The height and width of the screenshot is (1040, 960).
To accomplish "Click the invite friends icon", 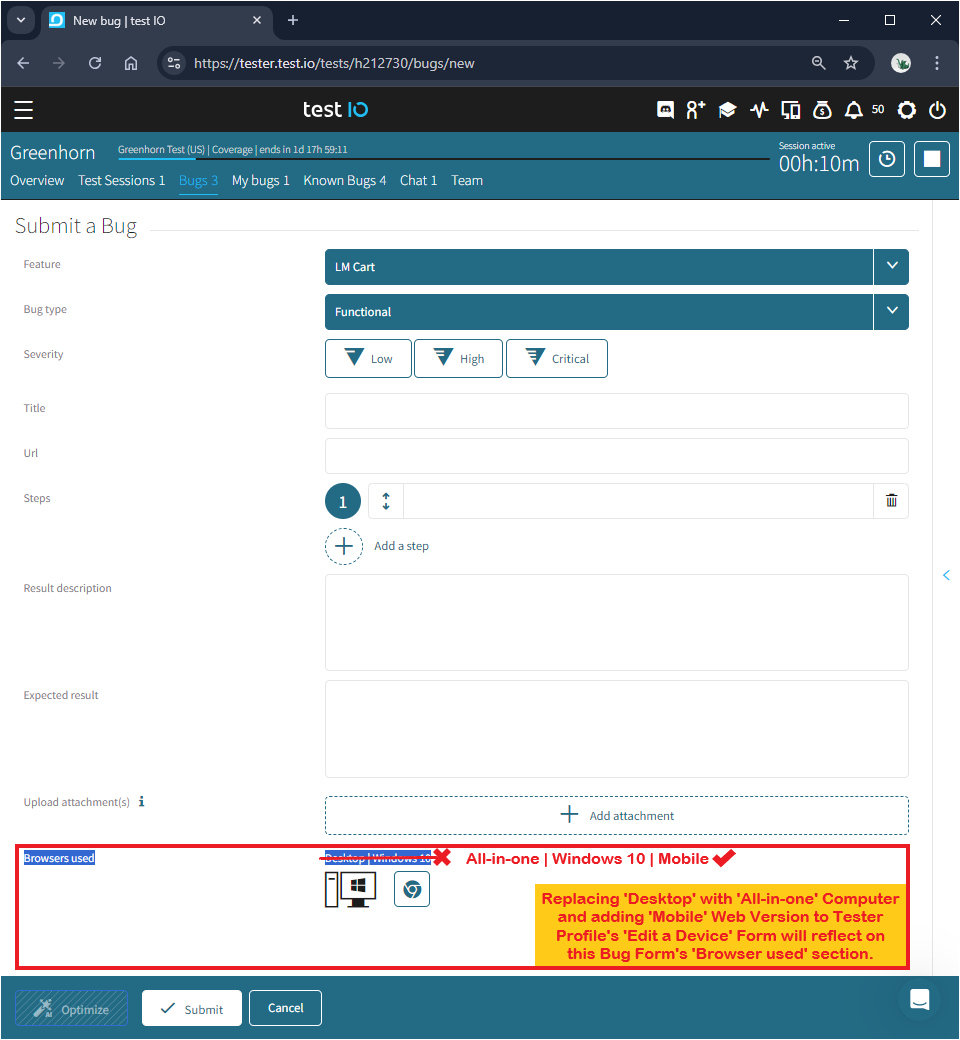I will coord(695,109).
